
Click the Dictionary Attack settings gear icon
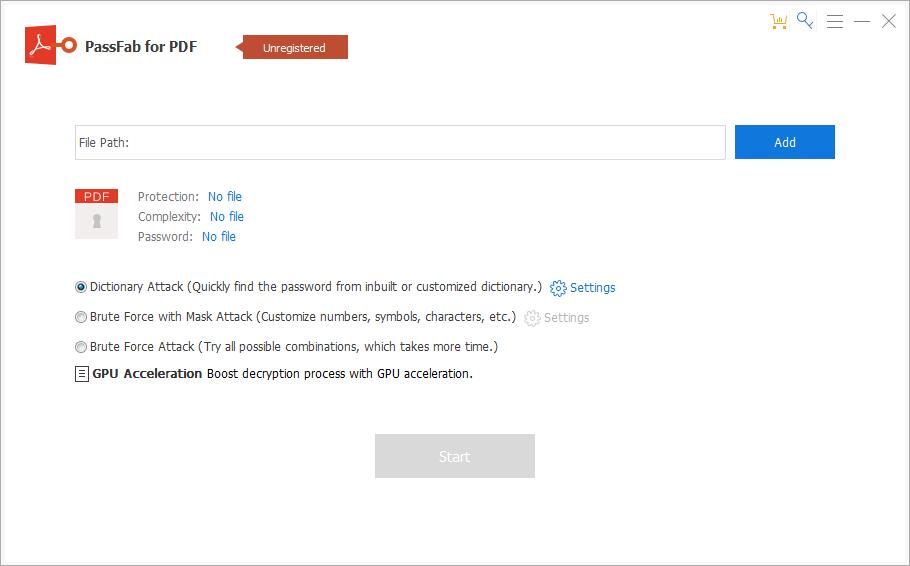558,288
